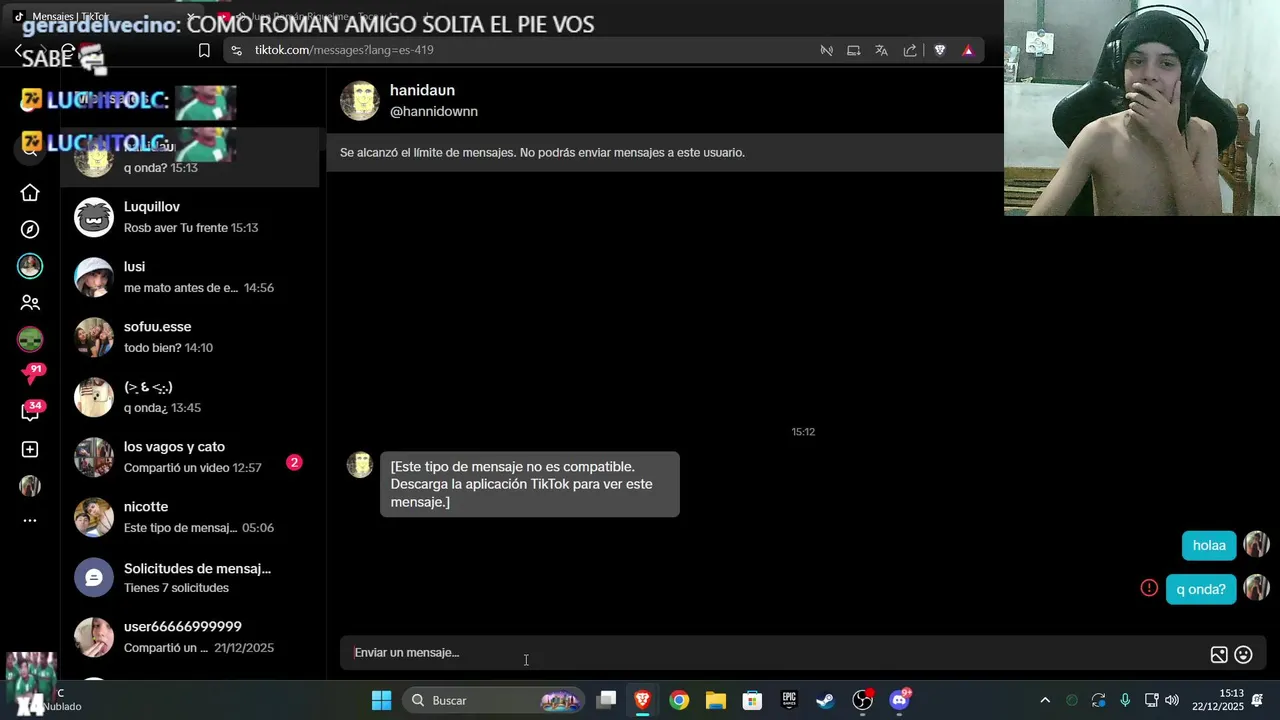Viewport: 1280px width, 720px height.
Task: Open the lusi conversation
Action: pos(190,277)
